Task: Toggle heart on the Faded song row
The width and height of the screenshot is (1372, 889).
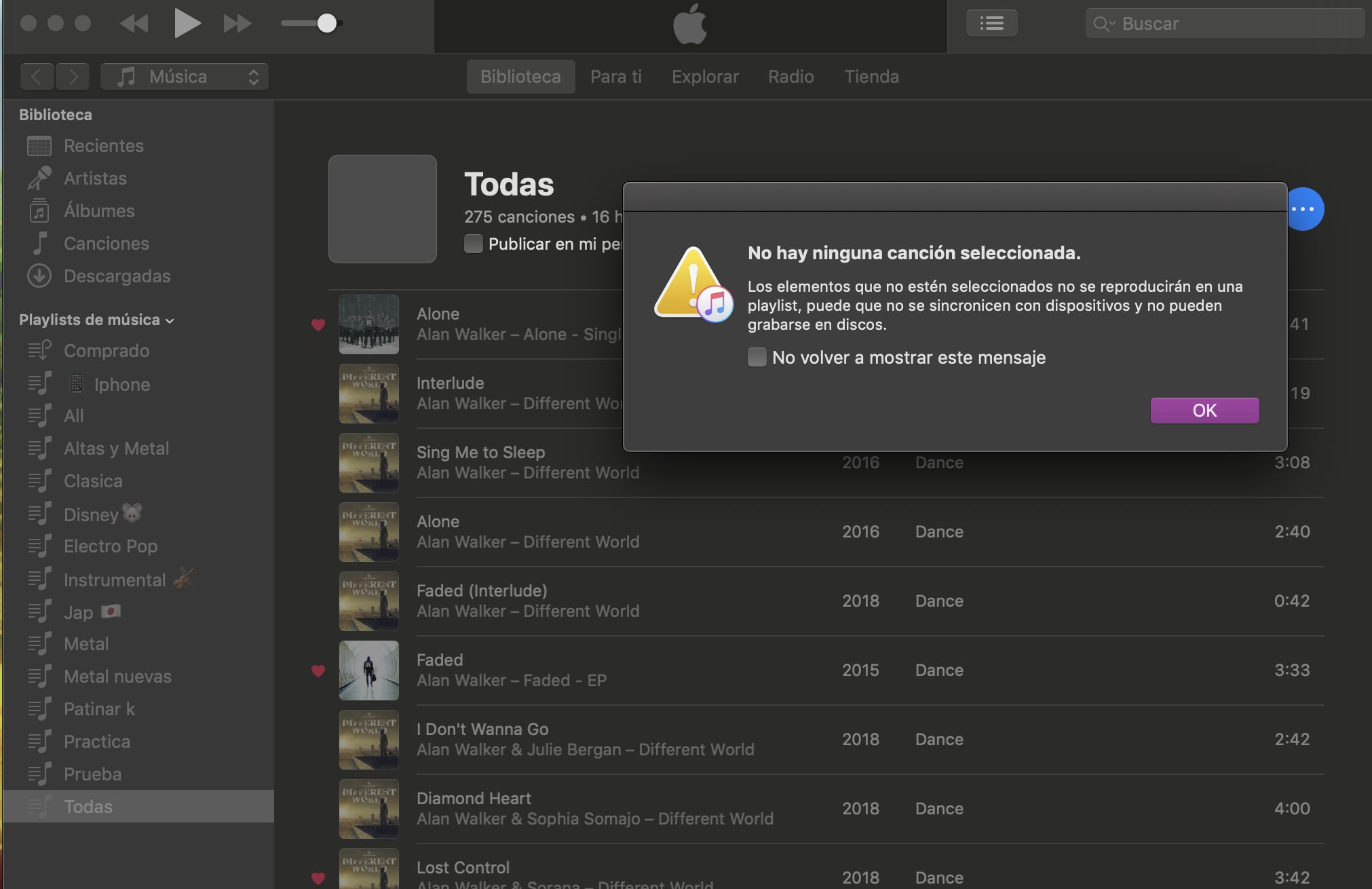Action: (318, 670)
